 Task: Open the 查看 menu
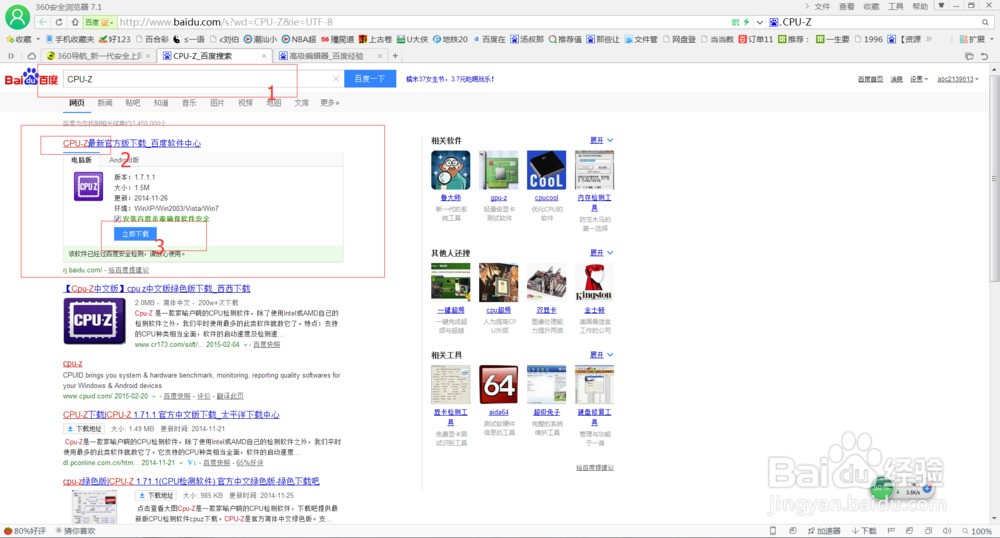(846, 6)
